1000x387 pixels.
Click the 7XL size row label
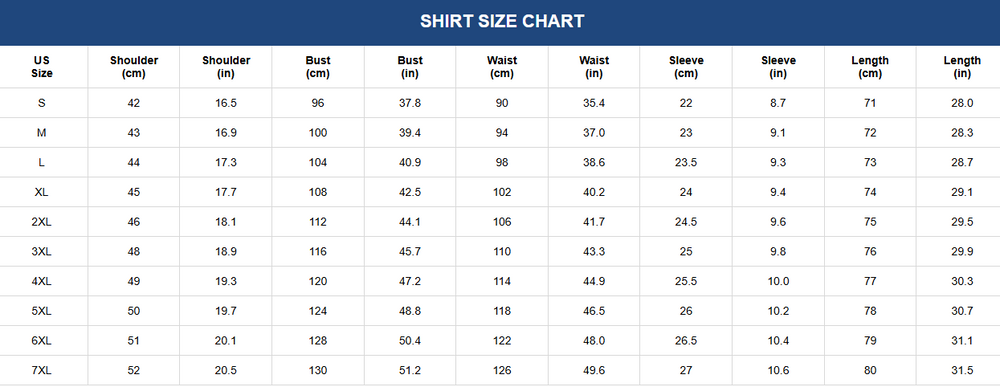pos(42,371)
